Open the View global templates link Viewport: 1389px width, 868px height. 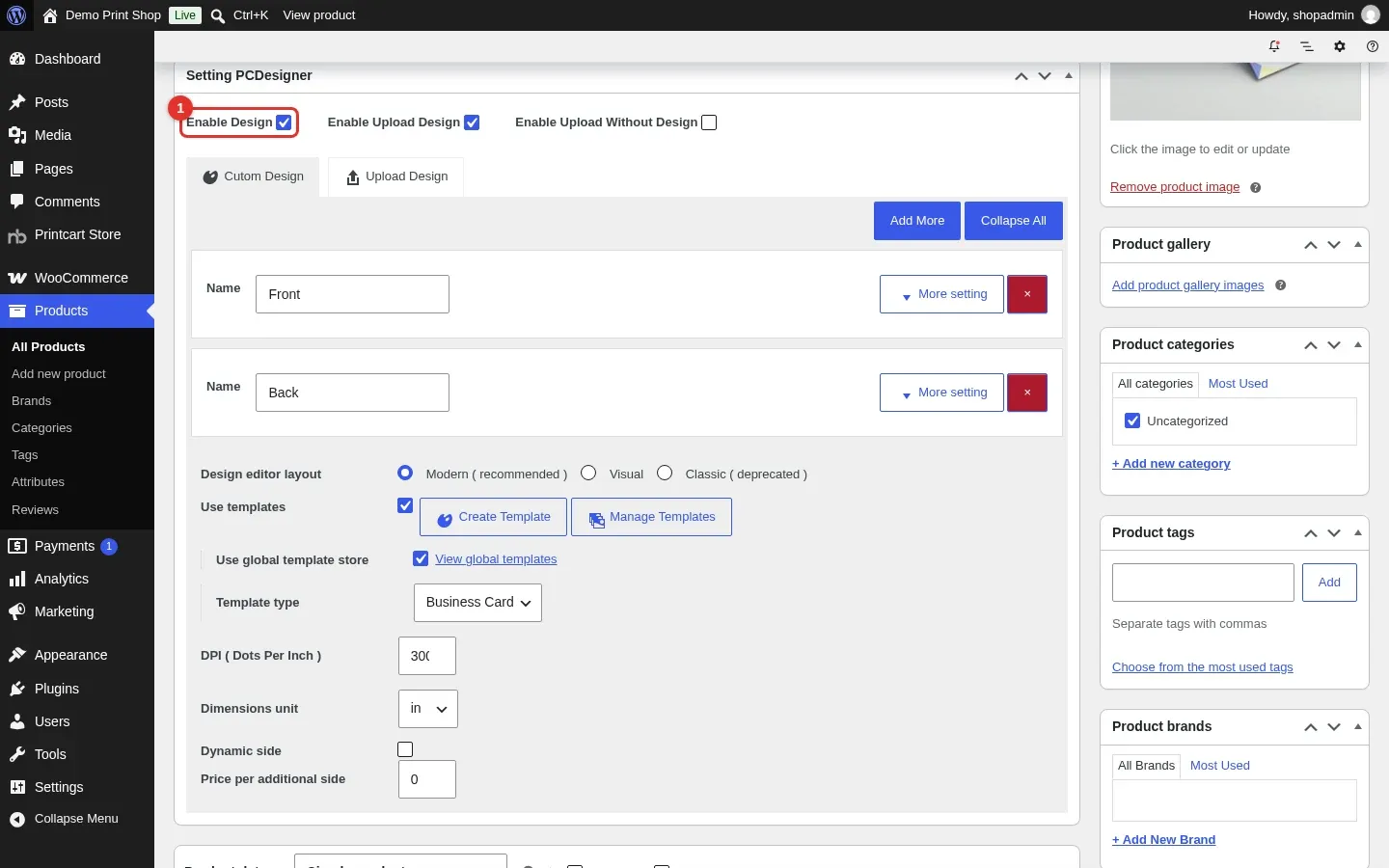pyautogui.click(x=496, y=559)
